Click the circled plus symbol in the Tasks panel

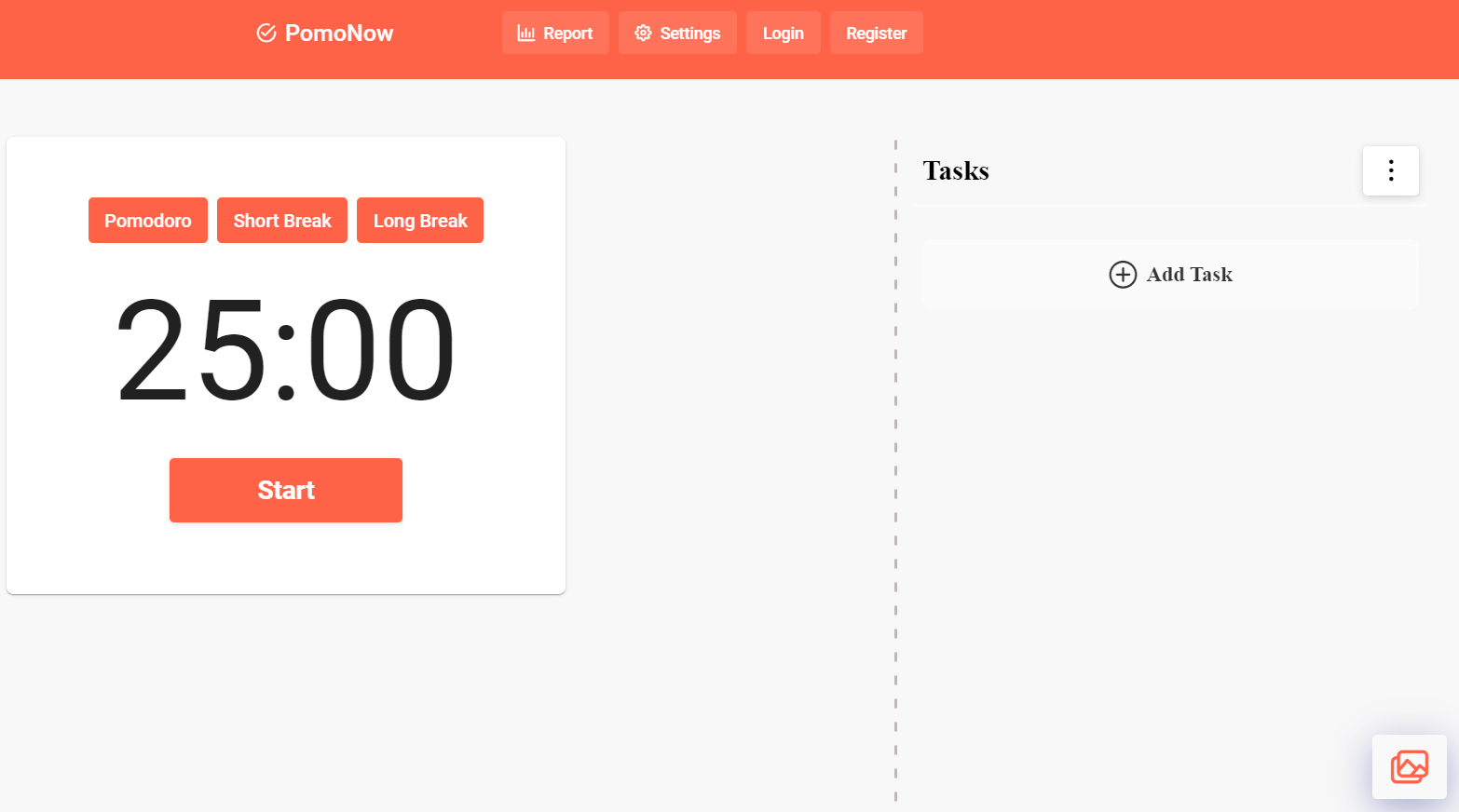tap(1123, 275)
